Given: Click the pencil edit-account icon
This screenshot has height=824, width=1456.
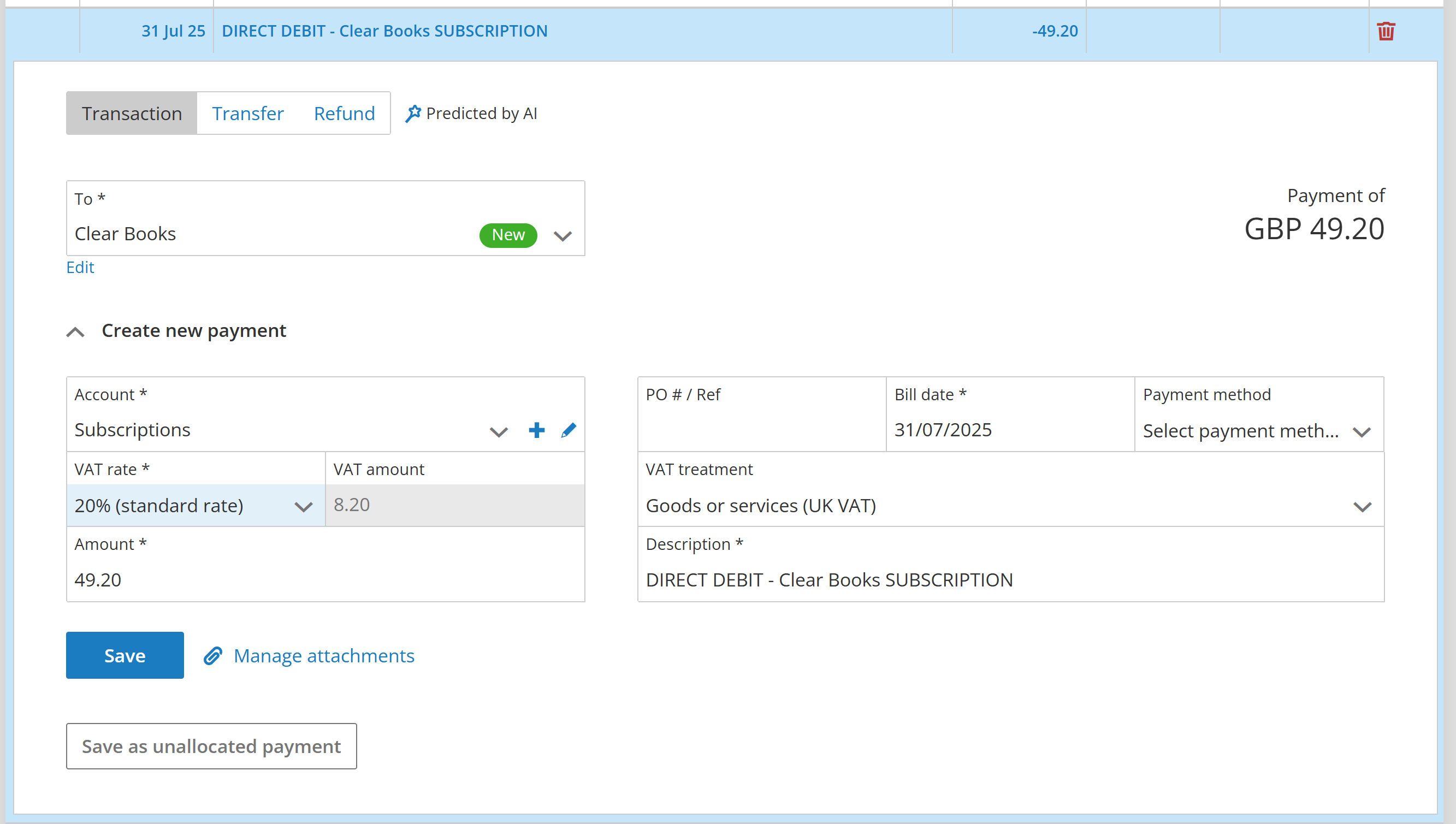Looking at the screenshot, I should pyautogui.click(x=568, y=430).
